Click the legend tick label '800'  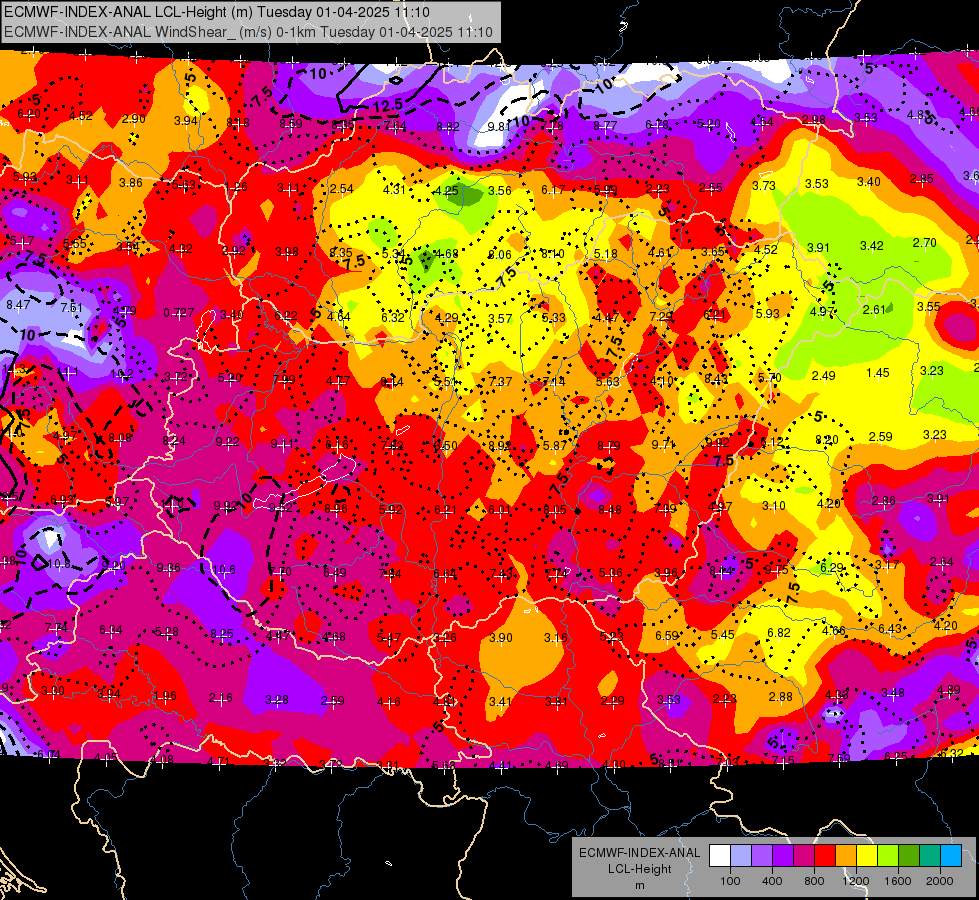click(814, 881)
